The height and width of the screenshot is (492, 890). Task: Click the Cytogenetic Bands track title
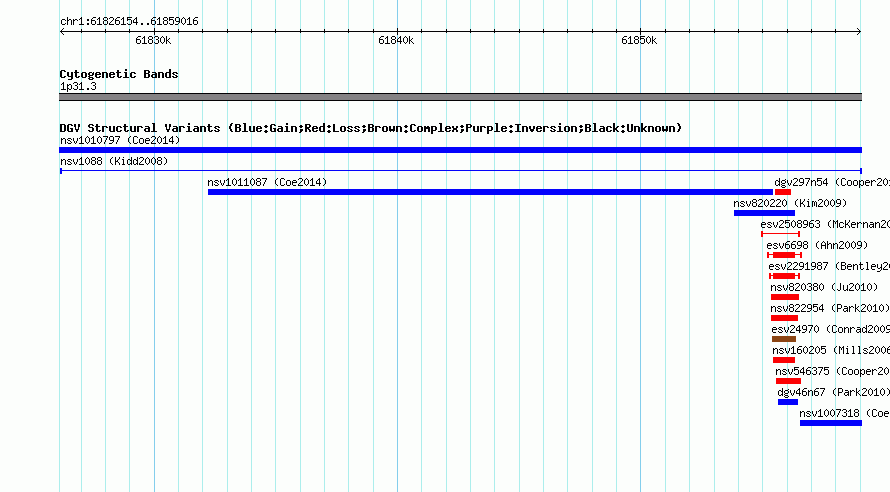tap(119, 74)
